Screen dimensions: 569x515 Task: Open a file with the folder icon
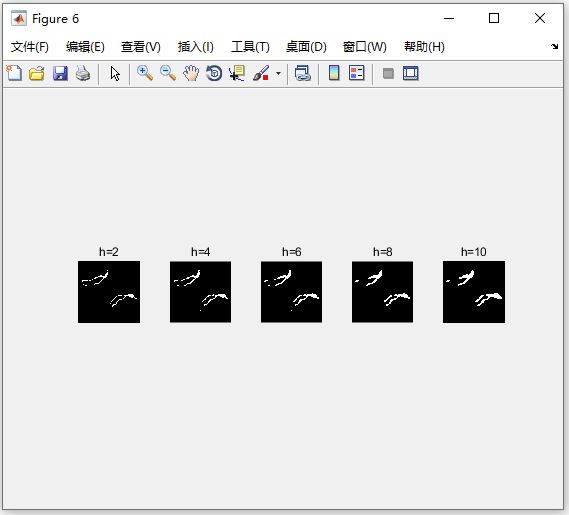37,73
